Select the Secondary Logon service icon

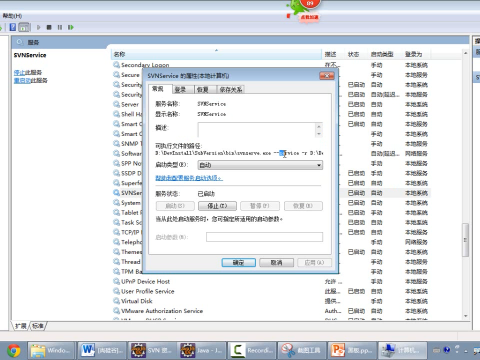point(116,65)
